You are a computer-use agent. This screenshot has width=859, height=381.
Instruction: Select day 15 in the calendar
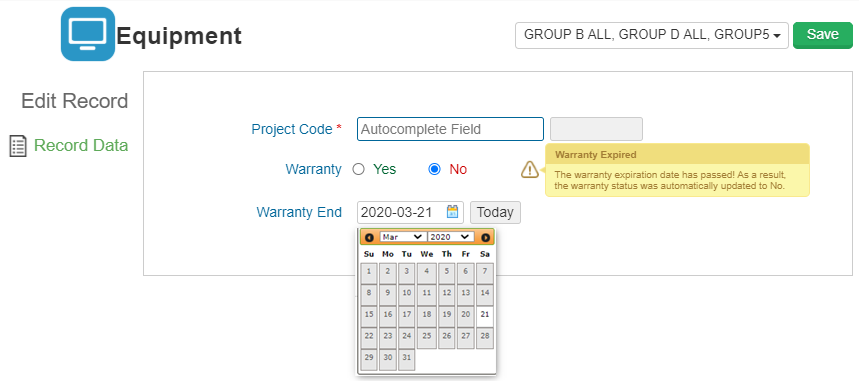[x=369, y=315]
